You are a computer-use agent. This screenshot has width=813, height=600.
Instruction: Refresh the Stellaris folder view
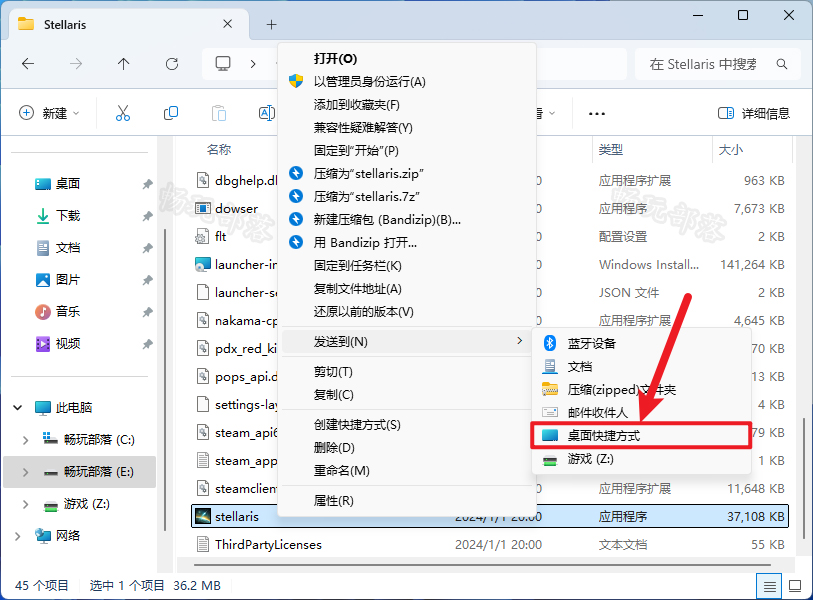[x=172, y=64]
